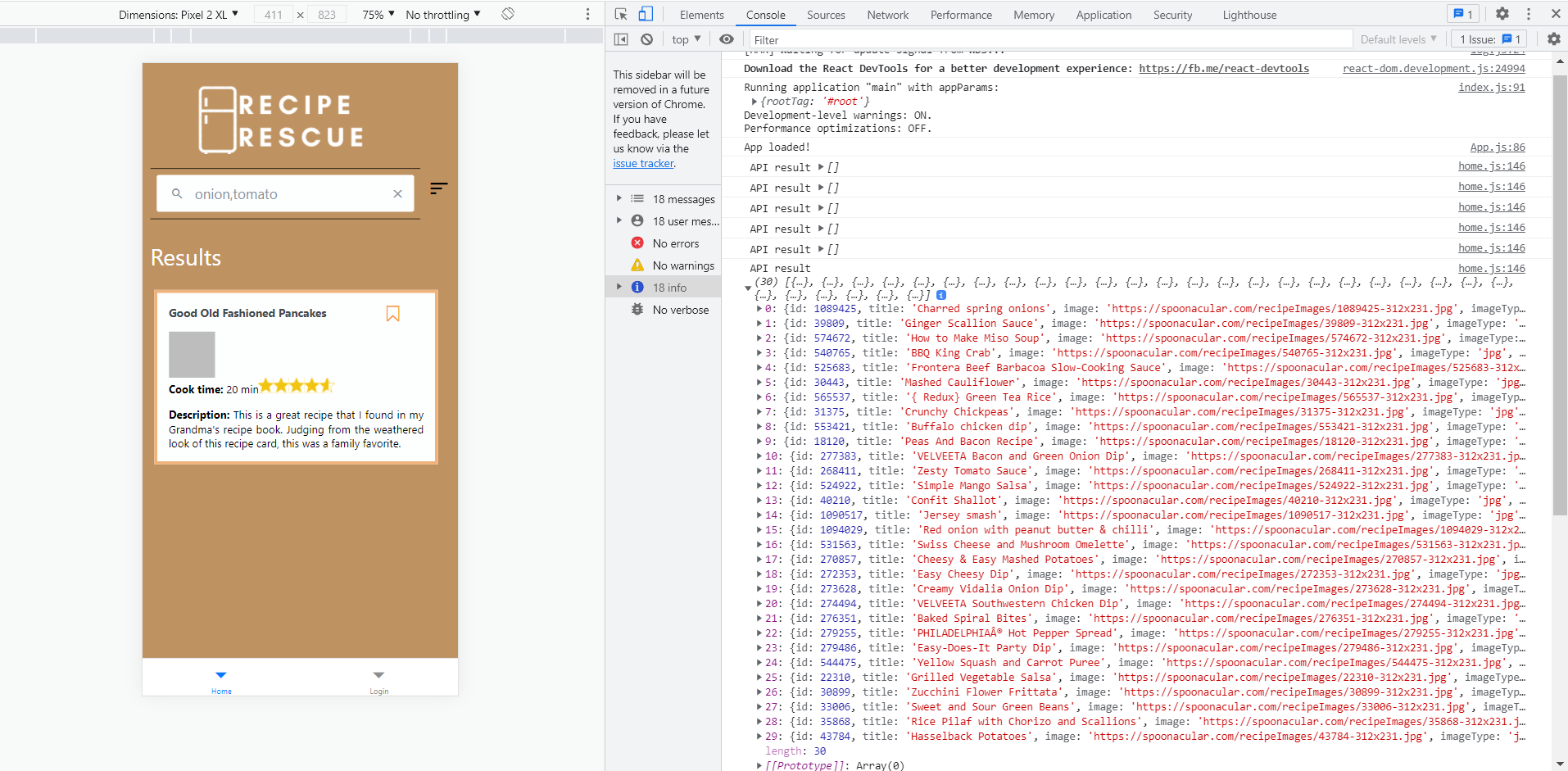Expand array item 11 Zesty Tomato Sauce
The image size is (1568, 771).
759,471
